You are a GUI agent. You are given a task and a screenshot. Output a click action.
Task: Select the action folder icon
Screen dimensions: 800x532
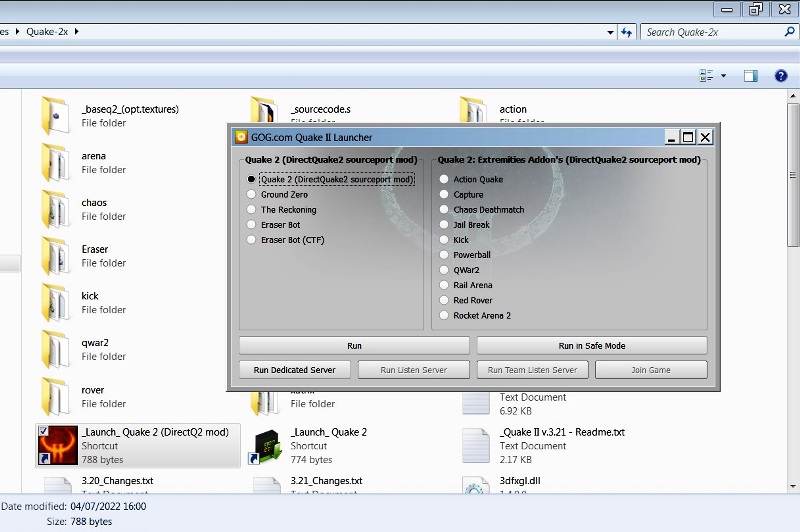click(x=473, y=110)
